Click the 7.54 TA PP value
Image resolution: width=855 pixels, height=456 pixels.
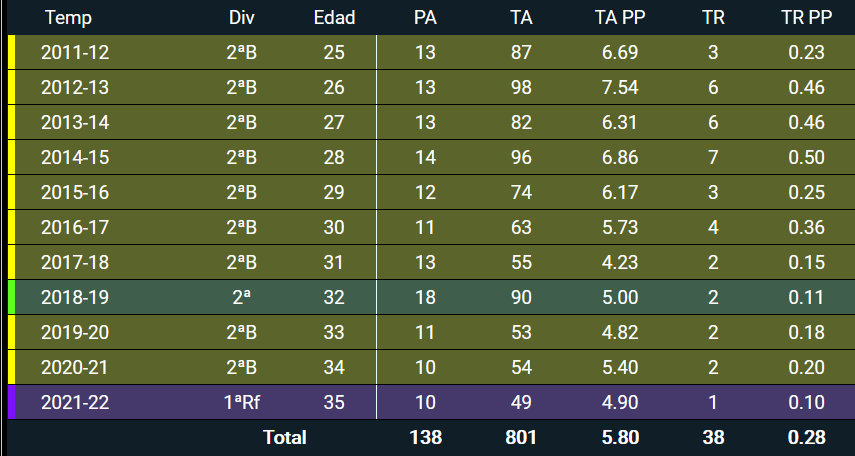(x=620, y=87)
